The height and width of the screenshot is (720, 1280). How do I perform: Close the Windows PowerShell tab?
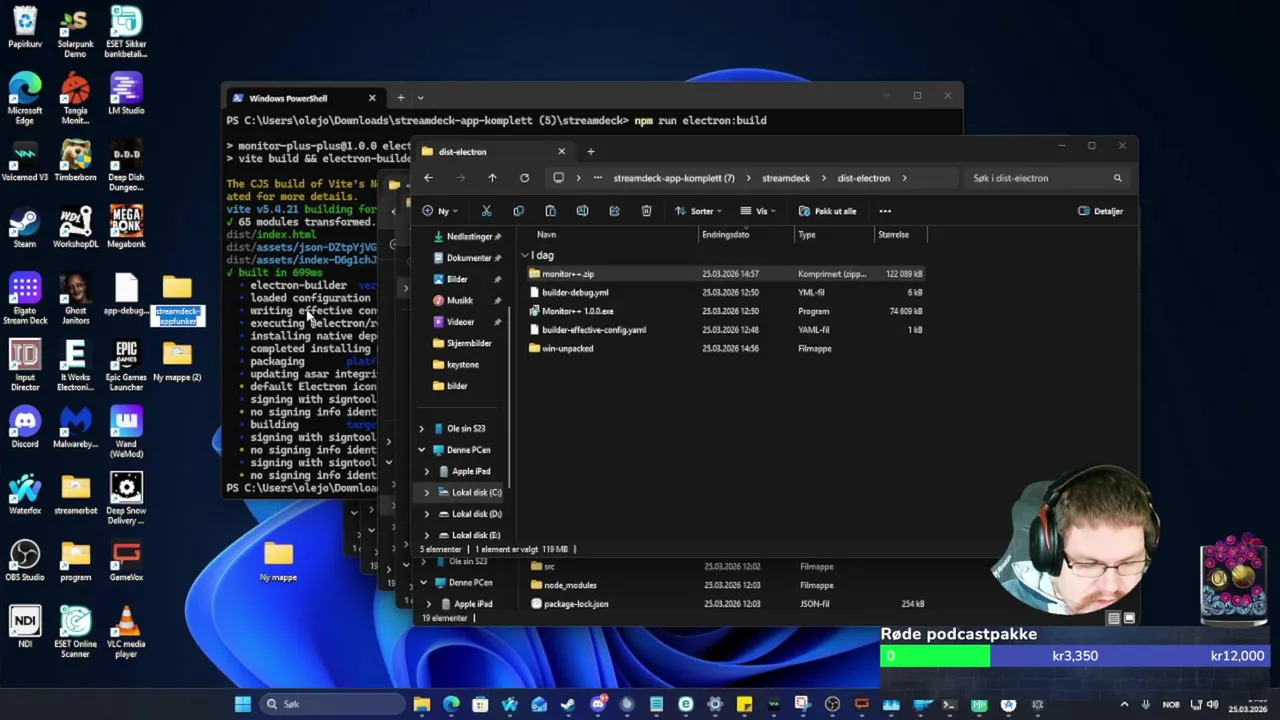point(372,98)
